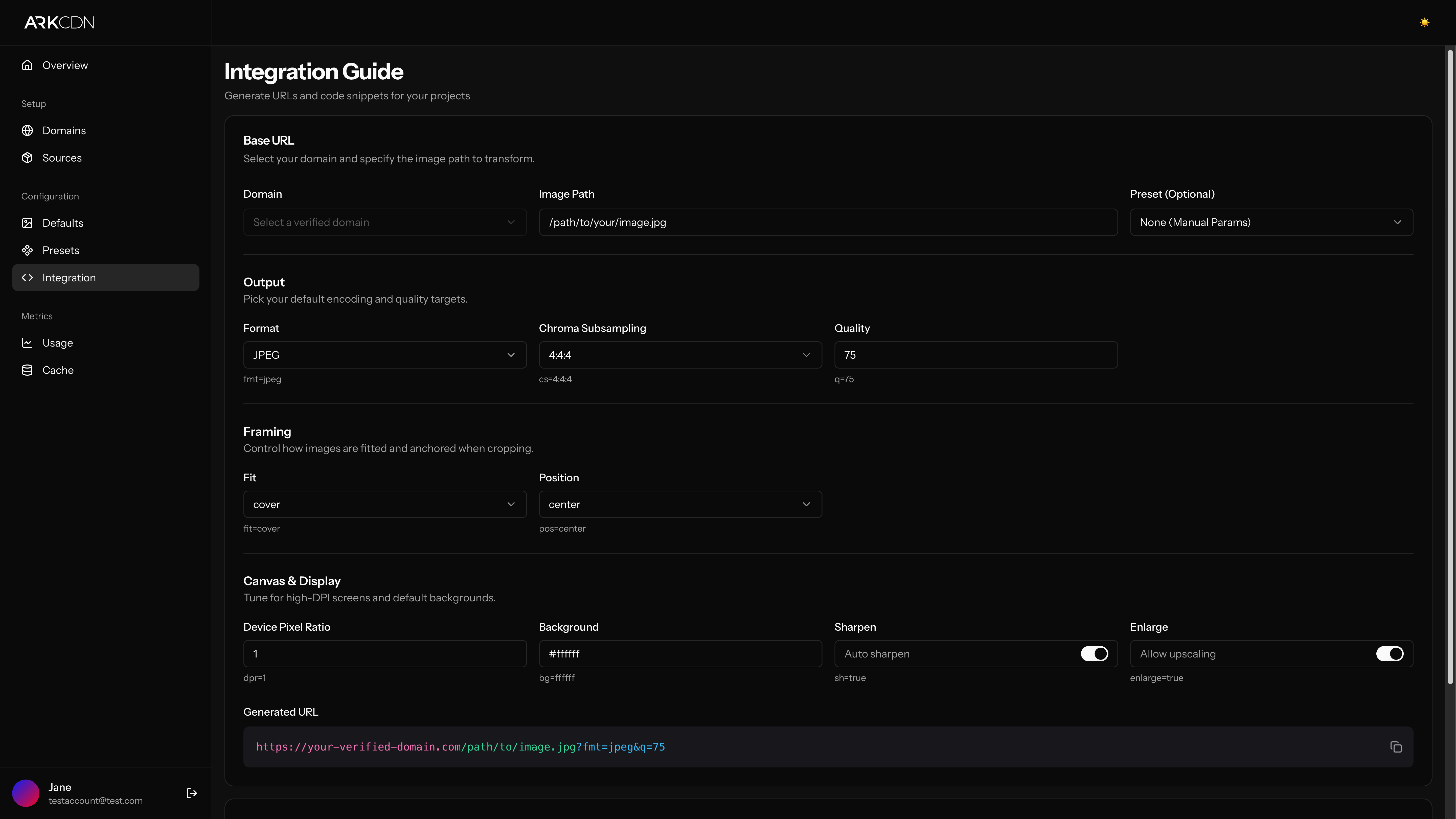
Task: Click the Usage chart icon
Action: click(27, 343)
